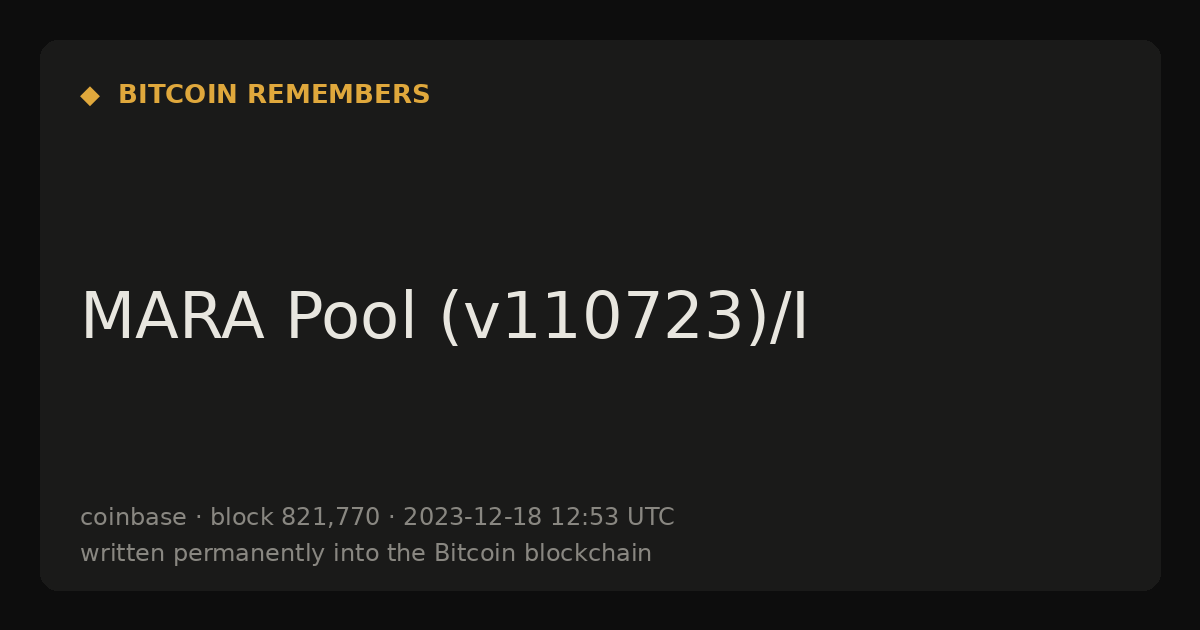This screenshot has width=1200, height=630.
Task: Click the word Pool in headline
Action: point(351,317)
